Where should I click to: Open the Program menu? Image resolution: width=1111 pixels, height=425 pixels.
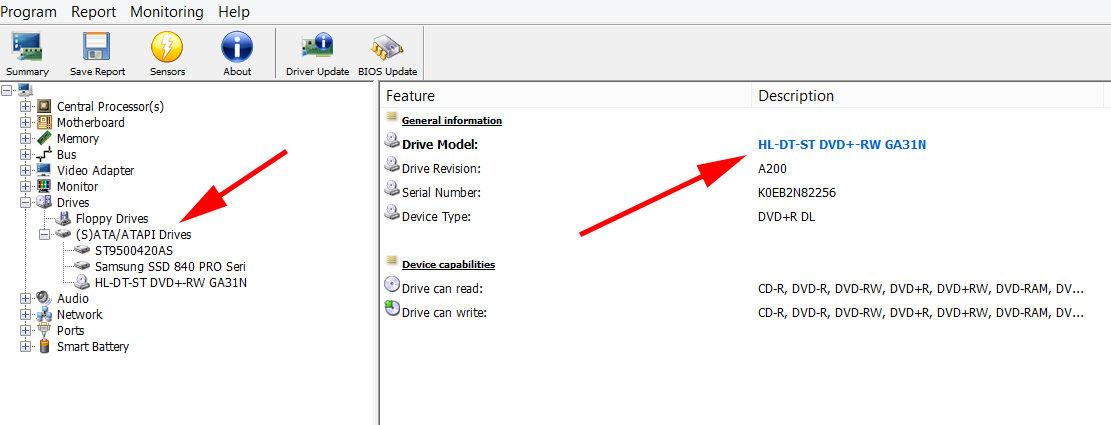28,12
